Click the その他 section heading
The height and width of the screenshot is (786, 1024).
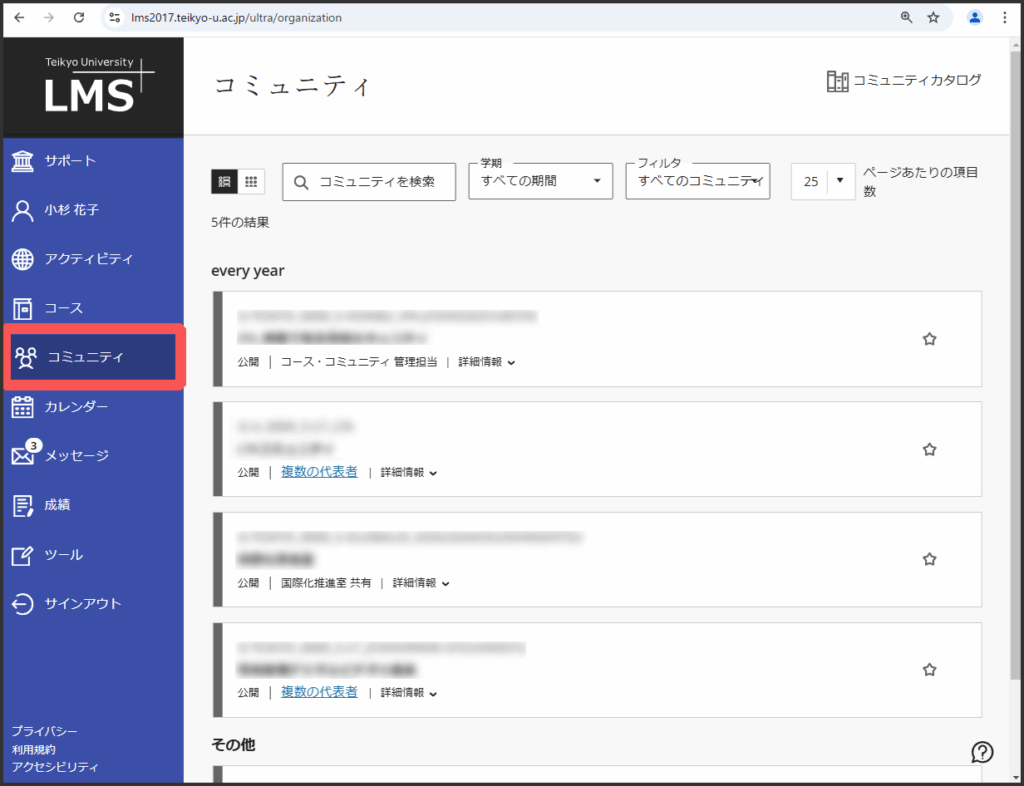pyautogui.click(x=233, y=744)
